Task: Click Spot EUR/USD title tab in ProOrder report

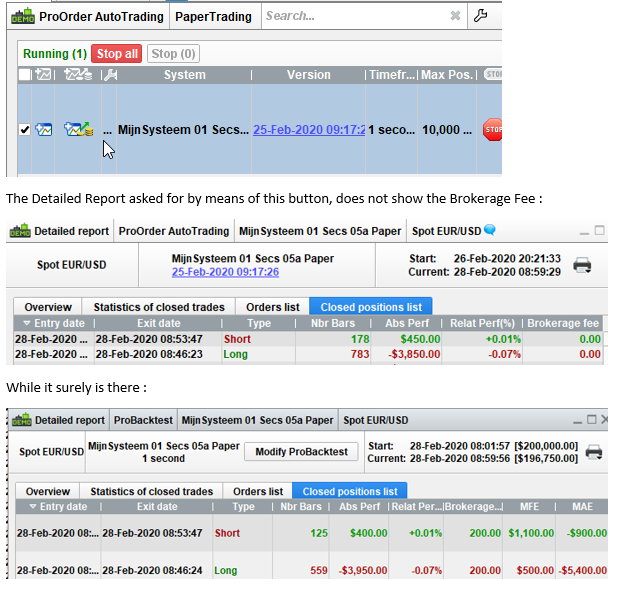Action: click(446, 231)
